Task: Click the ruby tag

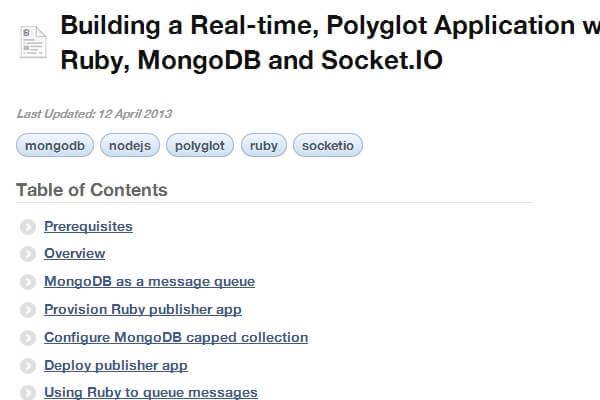Action: tap(264, 146)
